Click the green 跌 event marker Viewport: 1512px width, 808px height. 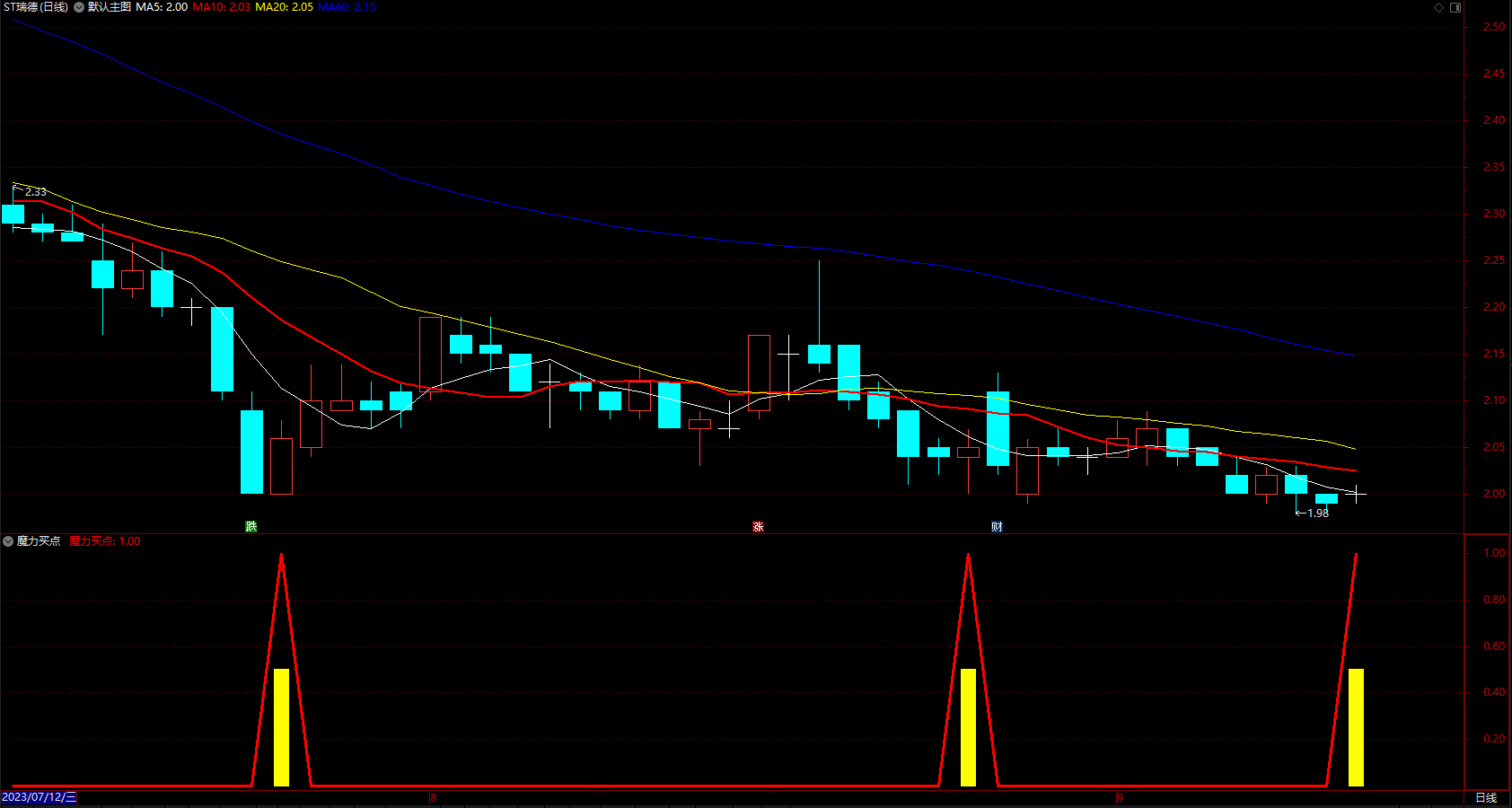tap(251, 527)
